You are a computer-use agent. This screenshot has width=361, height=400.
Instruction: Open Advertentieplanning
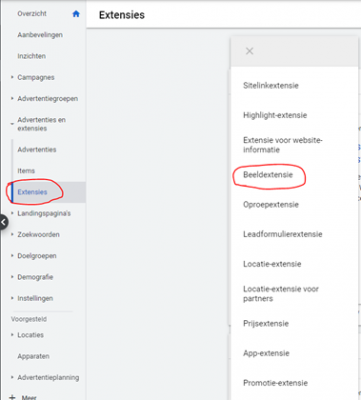point(48,378)
